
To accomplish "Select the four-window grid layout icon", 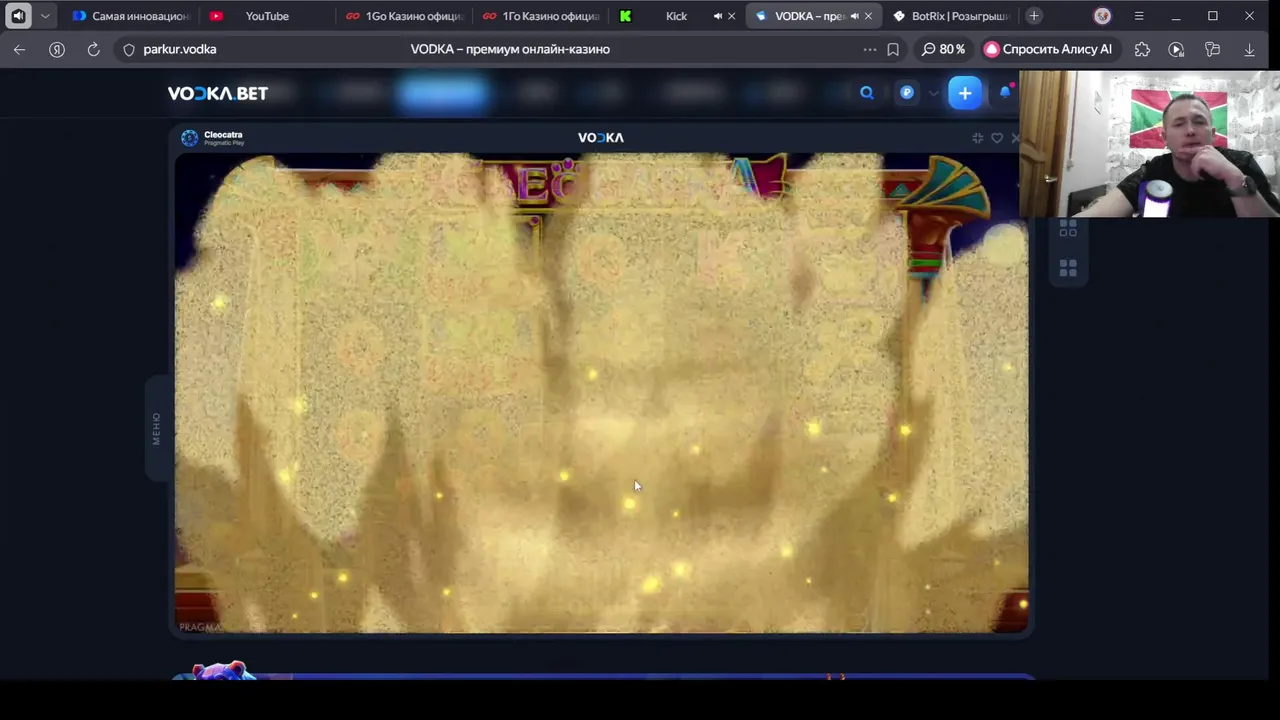I will pos(1068,229).
